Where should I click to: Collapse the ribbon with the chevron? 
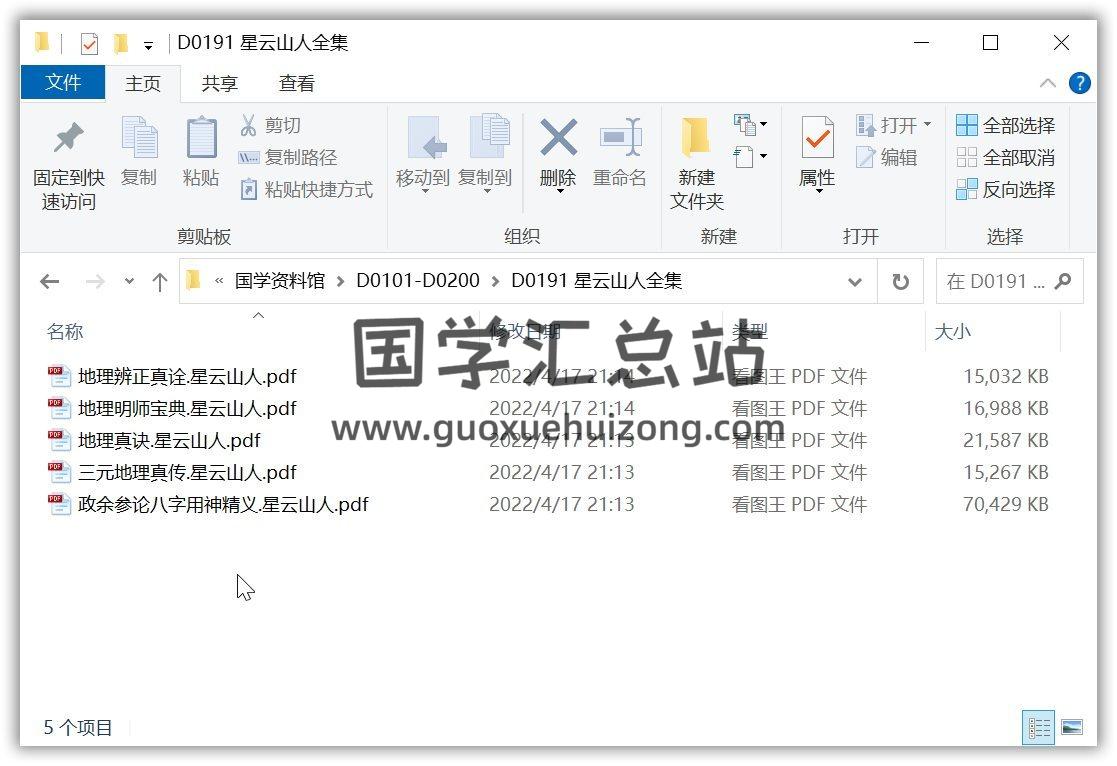point(1047,83)
